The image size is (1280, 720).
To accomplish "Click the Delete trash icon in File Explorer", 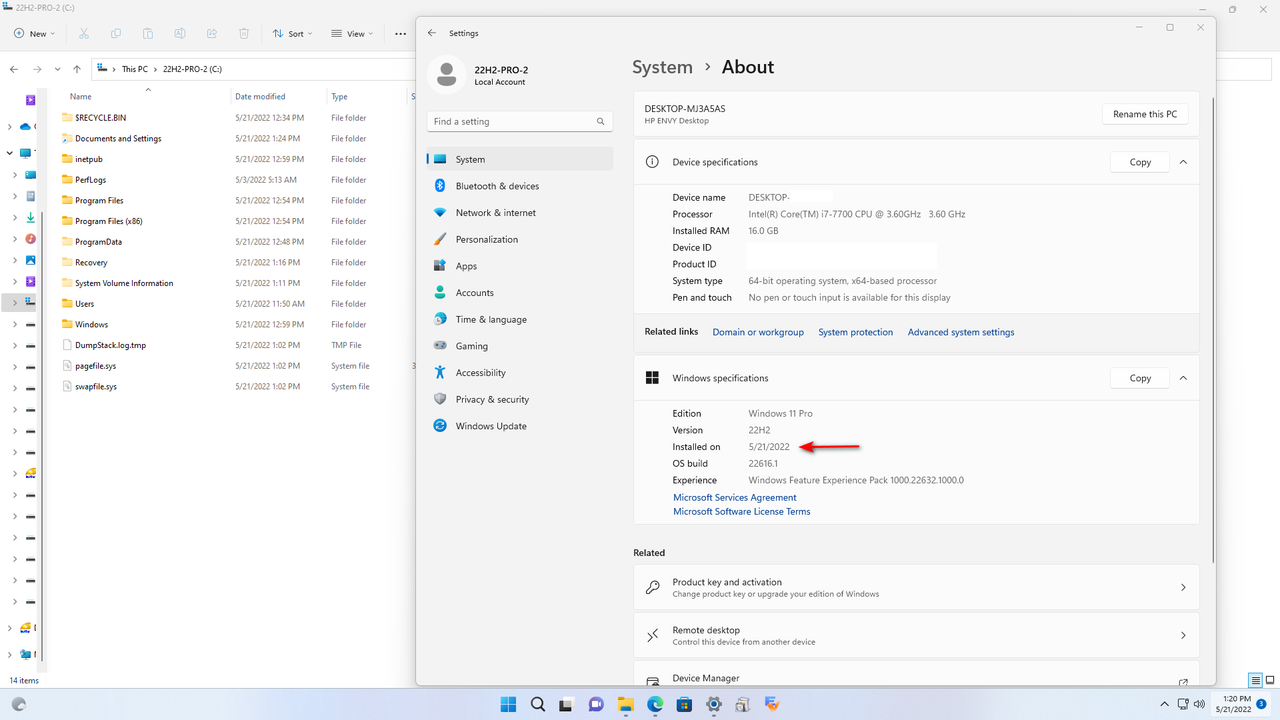I will tap(244, 33).
